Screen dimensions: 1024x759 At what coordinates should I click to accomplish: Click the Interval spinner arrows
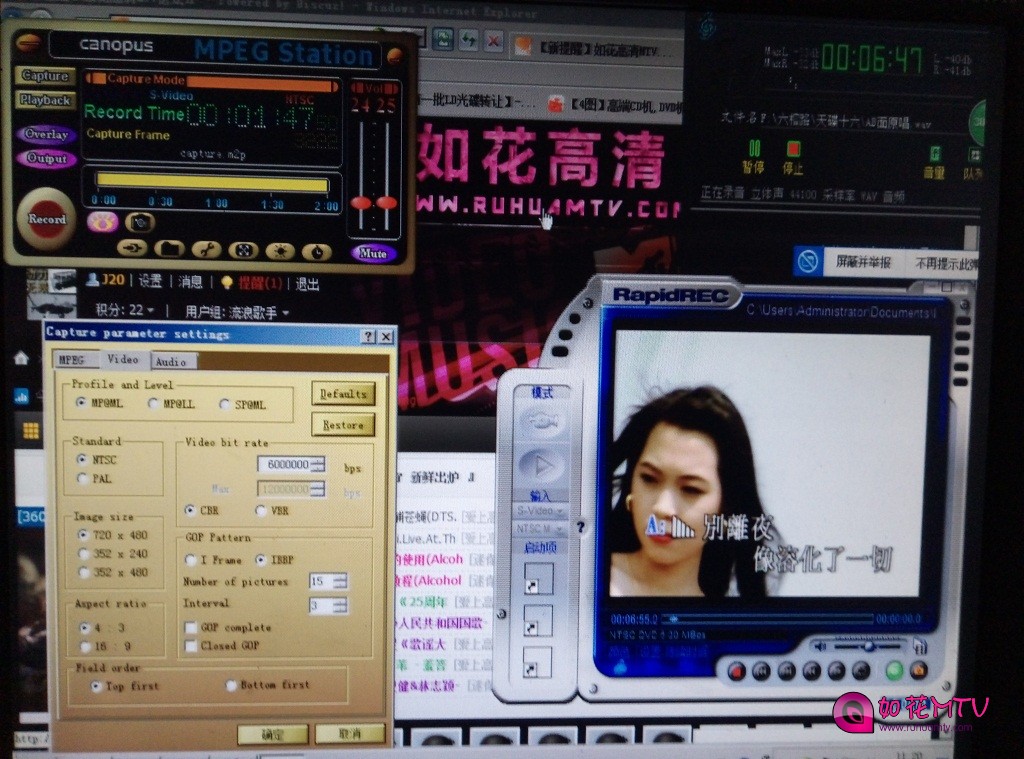(340, 606)
